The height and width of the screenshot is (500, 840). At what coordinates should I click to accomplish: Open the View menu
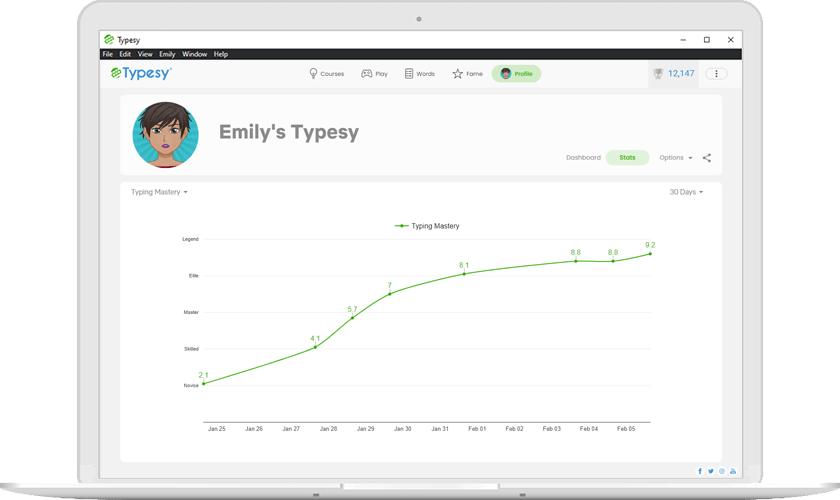tap(145, 54)
